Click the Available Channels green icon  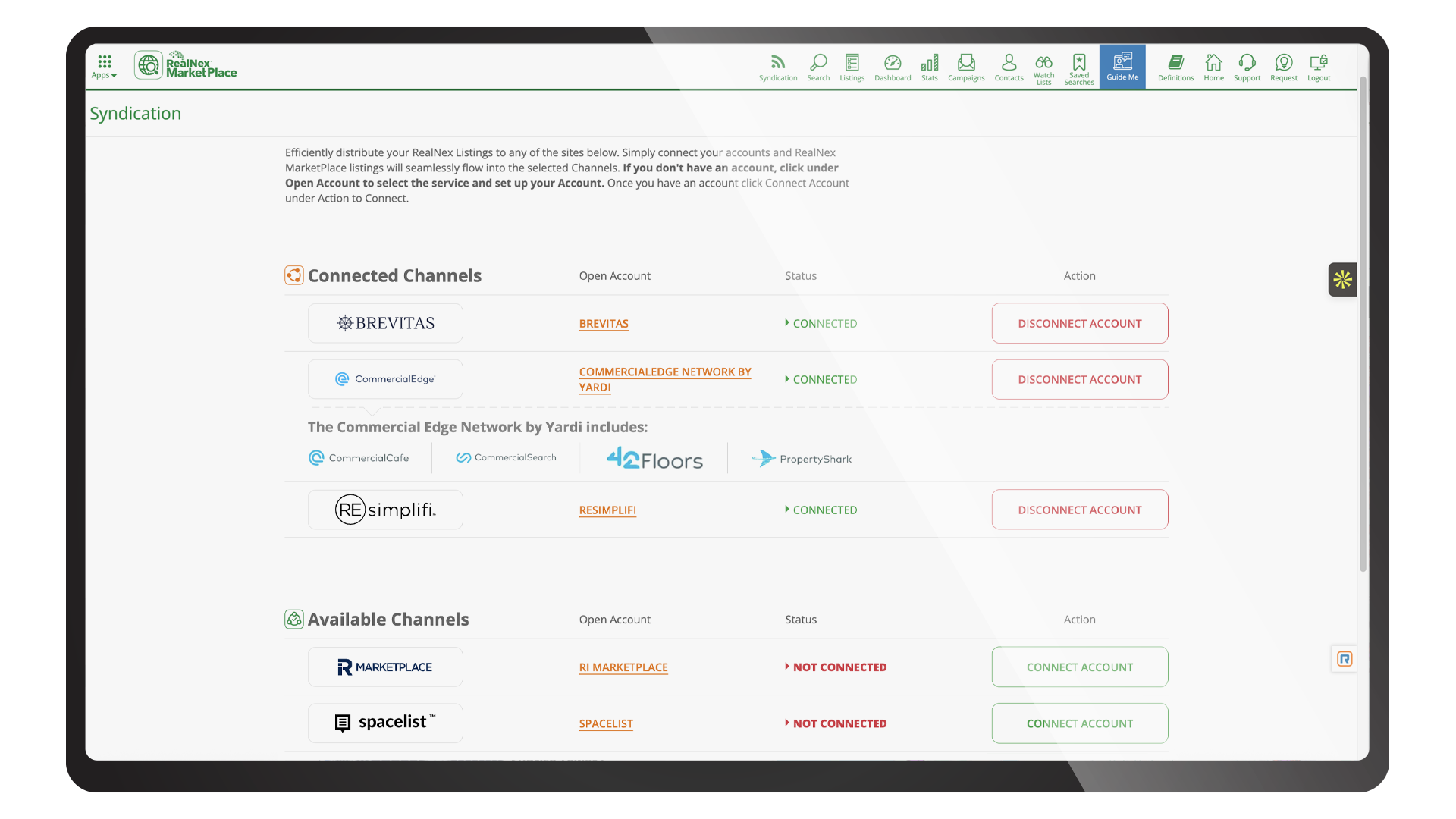tap(294, 619)
